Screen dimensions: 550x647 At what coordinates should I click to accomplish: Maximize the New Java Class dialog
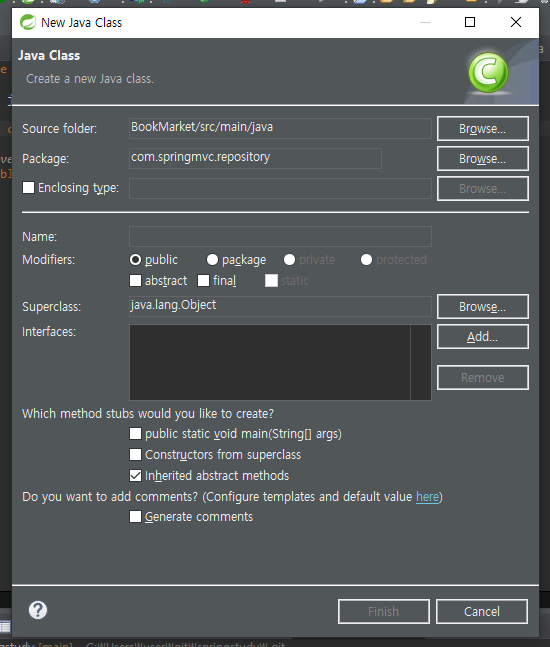tap(470, 22)
